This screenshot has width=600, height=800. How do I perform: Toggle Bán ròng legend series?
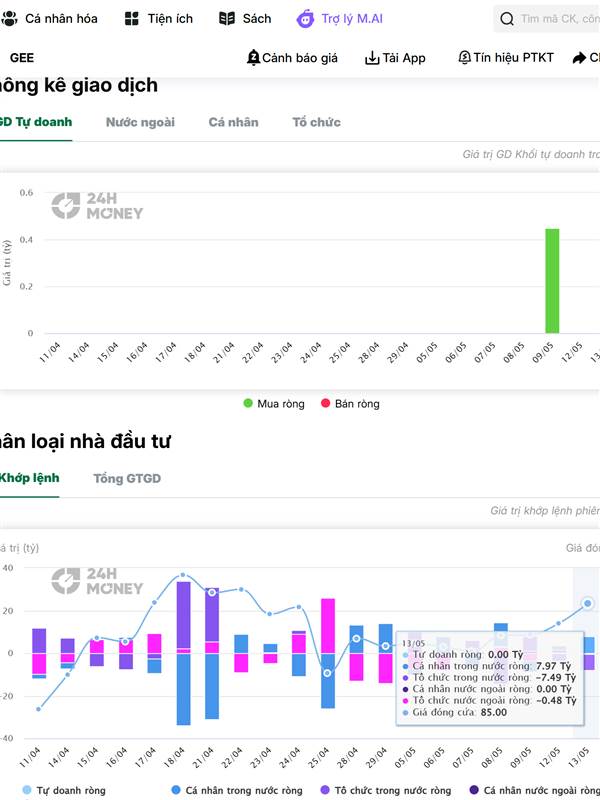pos(350,404)
